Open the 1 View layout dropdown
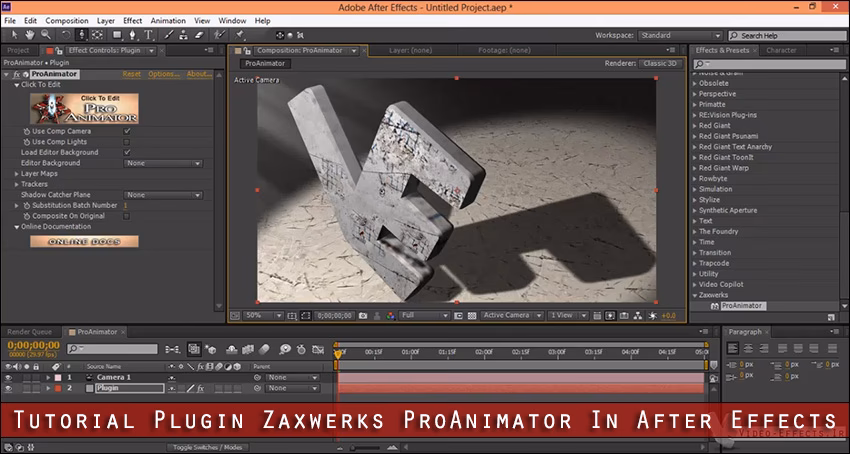 click(568, 316)
